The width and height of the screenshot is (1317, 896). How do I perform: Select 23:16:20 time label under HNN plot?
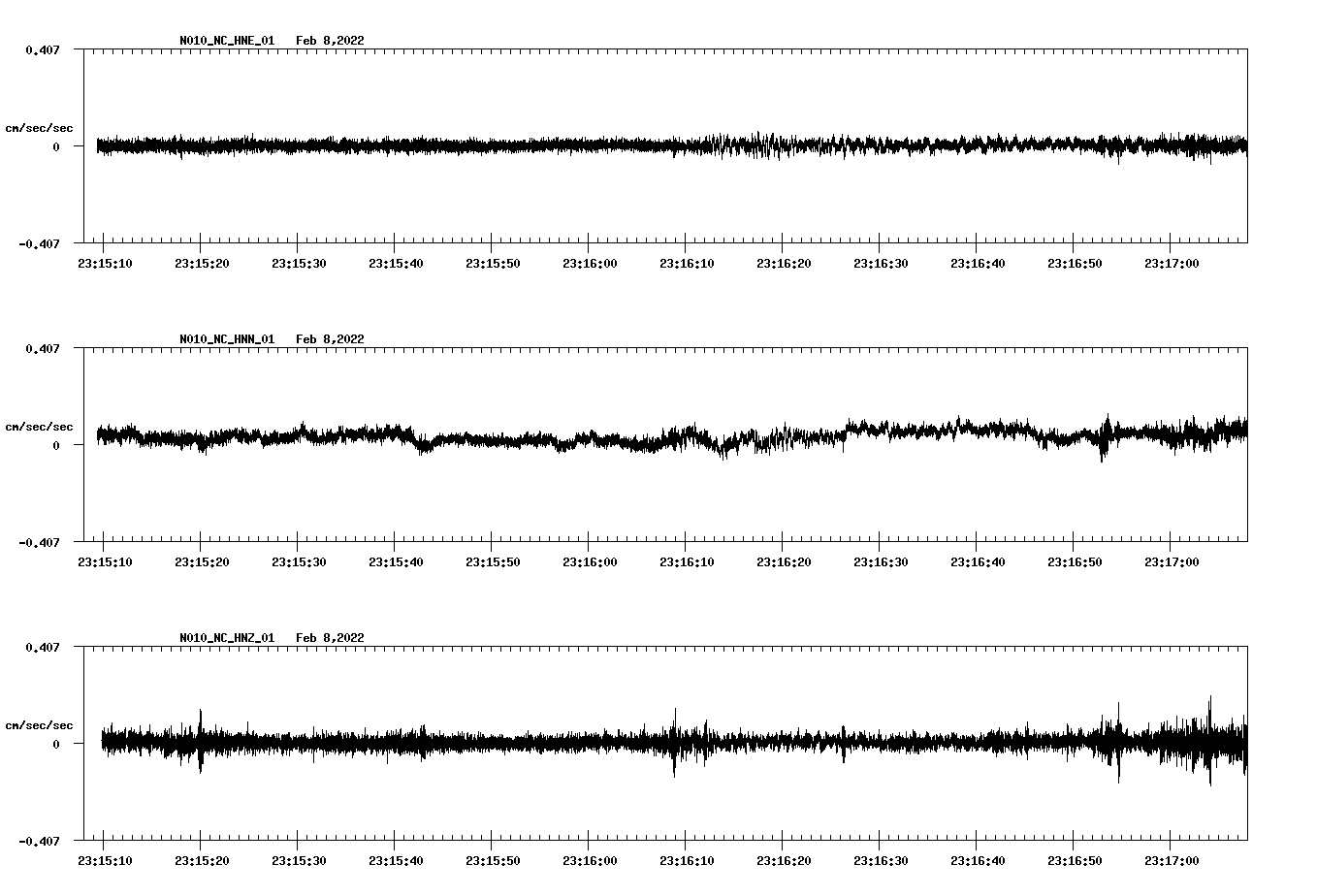pyautogui.click(x=784, y=562)
